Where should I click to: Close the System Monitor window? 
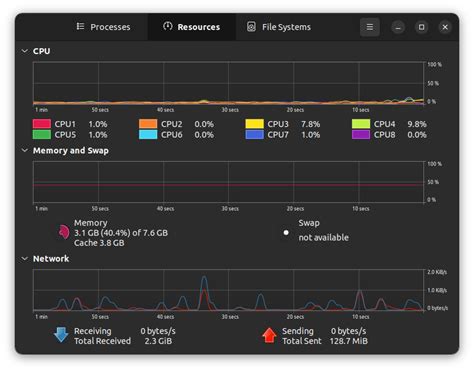coord(445,27)
